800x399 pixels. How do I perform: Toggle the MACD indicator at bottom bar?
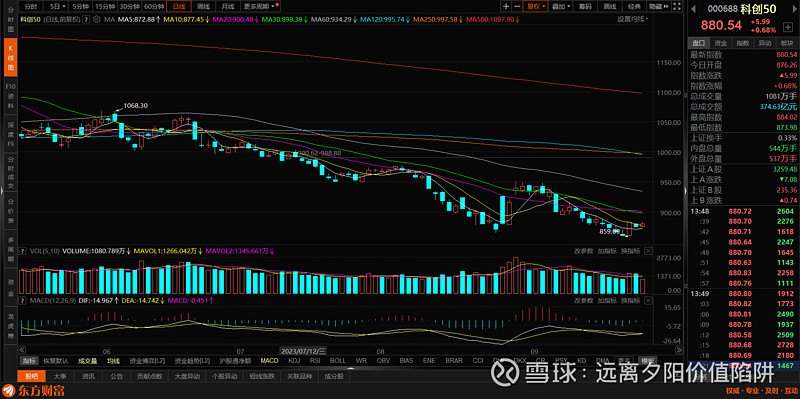point(269,361)
